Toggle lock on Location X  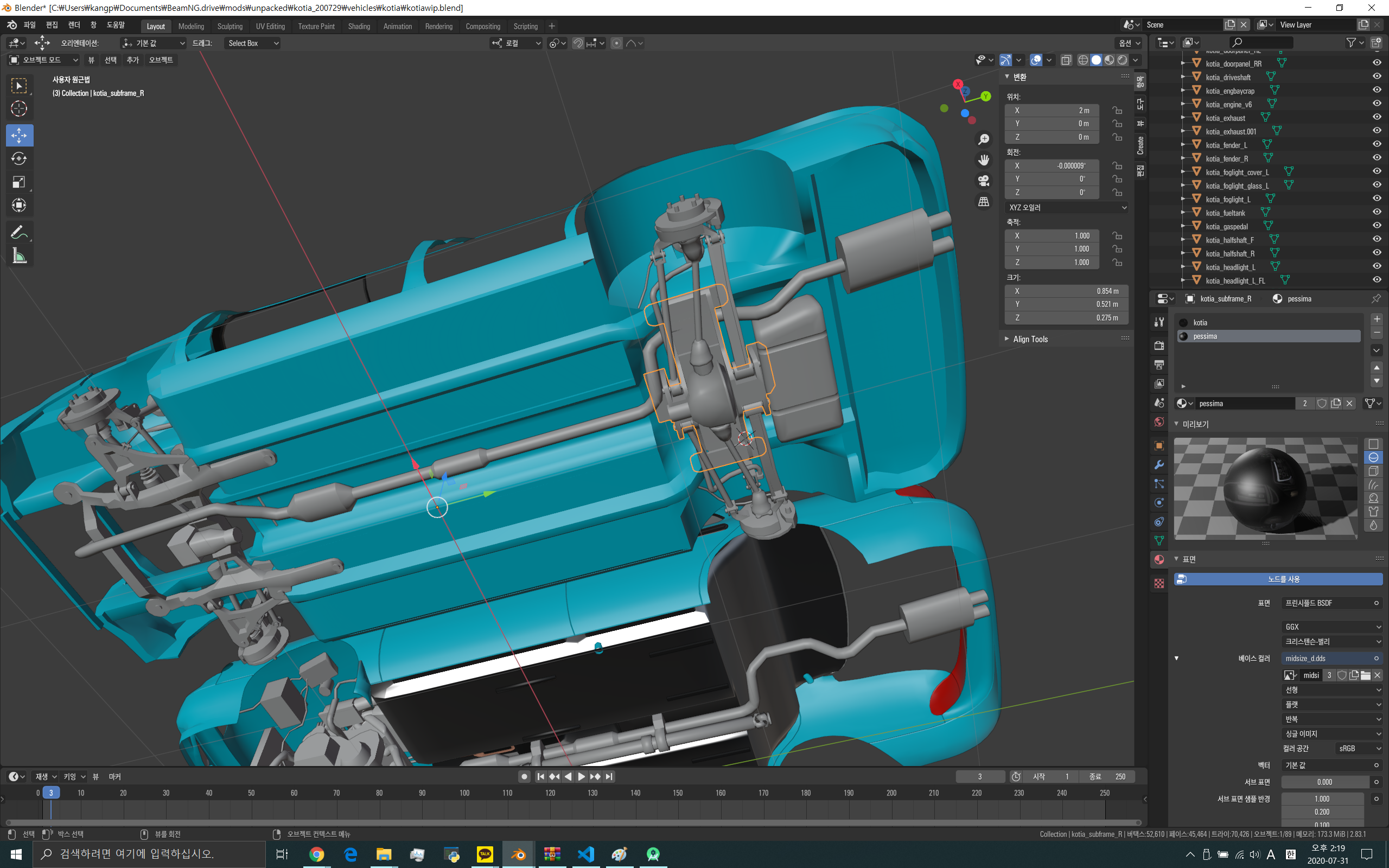(x=1117, y=110)
